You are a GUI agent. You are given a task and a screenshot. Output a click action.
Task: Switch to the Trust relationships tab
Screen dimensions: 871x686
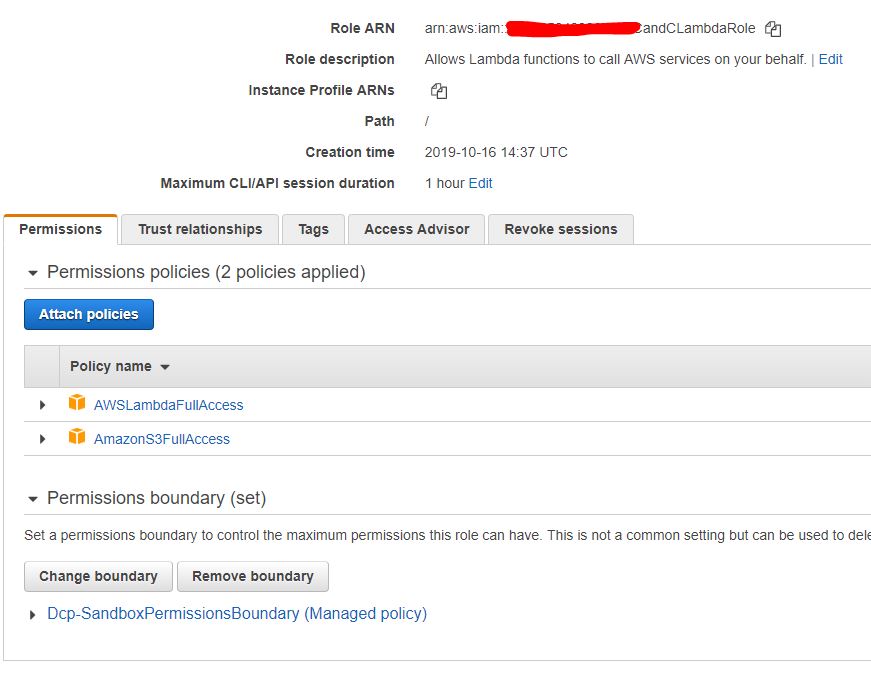200,229
